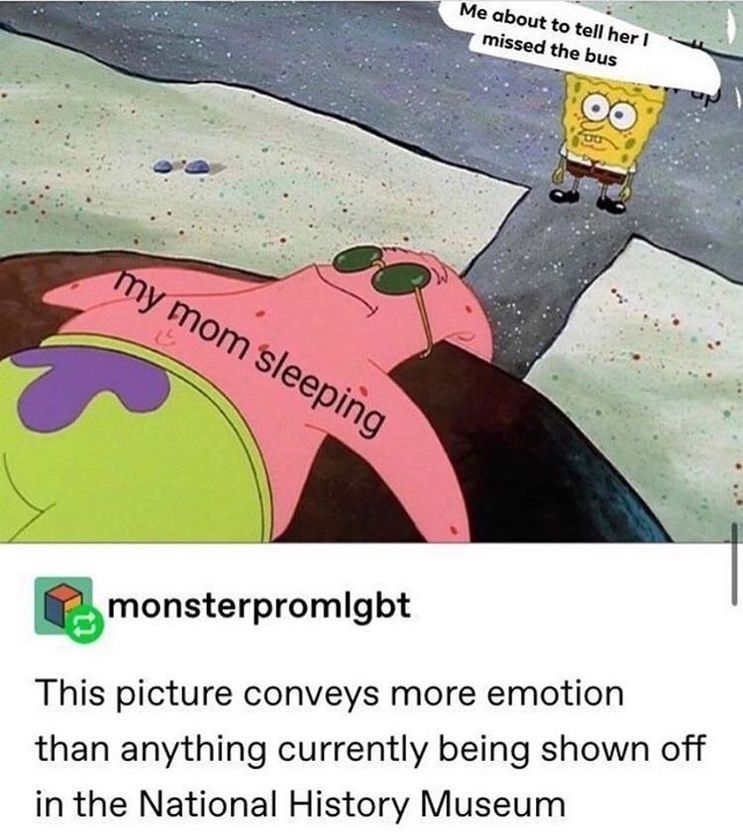
Task: Click the 'than anything currently being shown off' line
Action: click(x=371, y=749)
